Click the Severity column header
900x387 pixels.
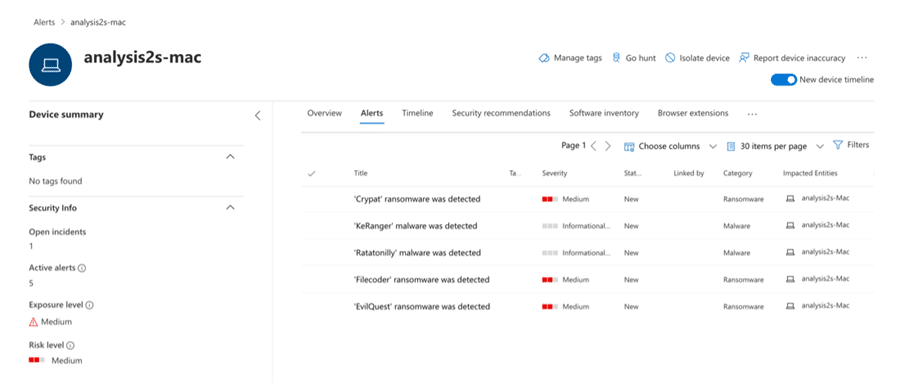click(x=554, y=173)
